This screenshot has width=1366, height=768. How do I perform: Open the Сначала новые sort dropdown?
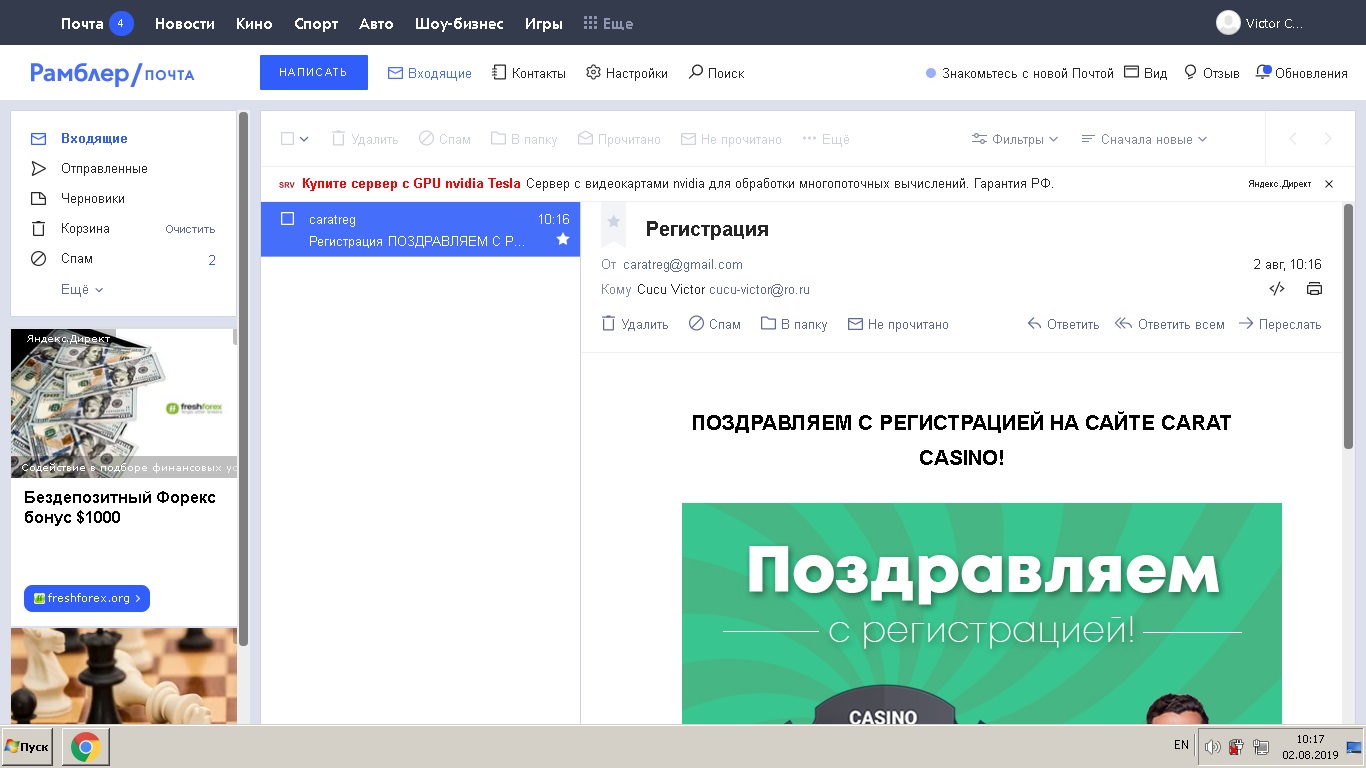pos(1144,139)
